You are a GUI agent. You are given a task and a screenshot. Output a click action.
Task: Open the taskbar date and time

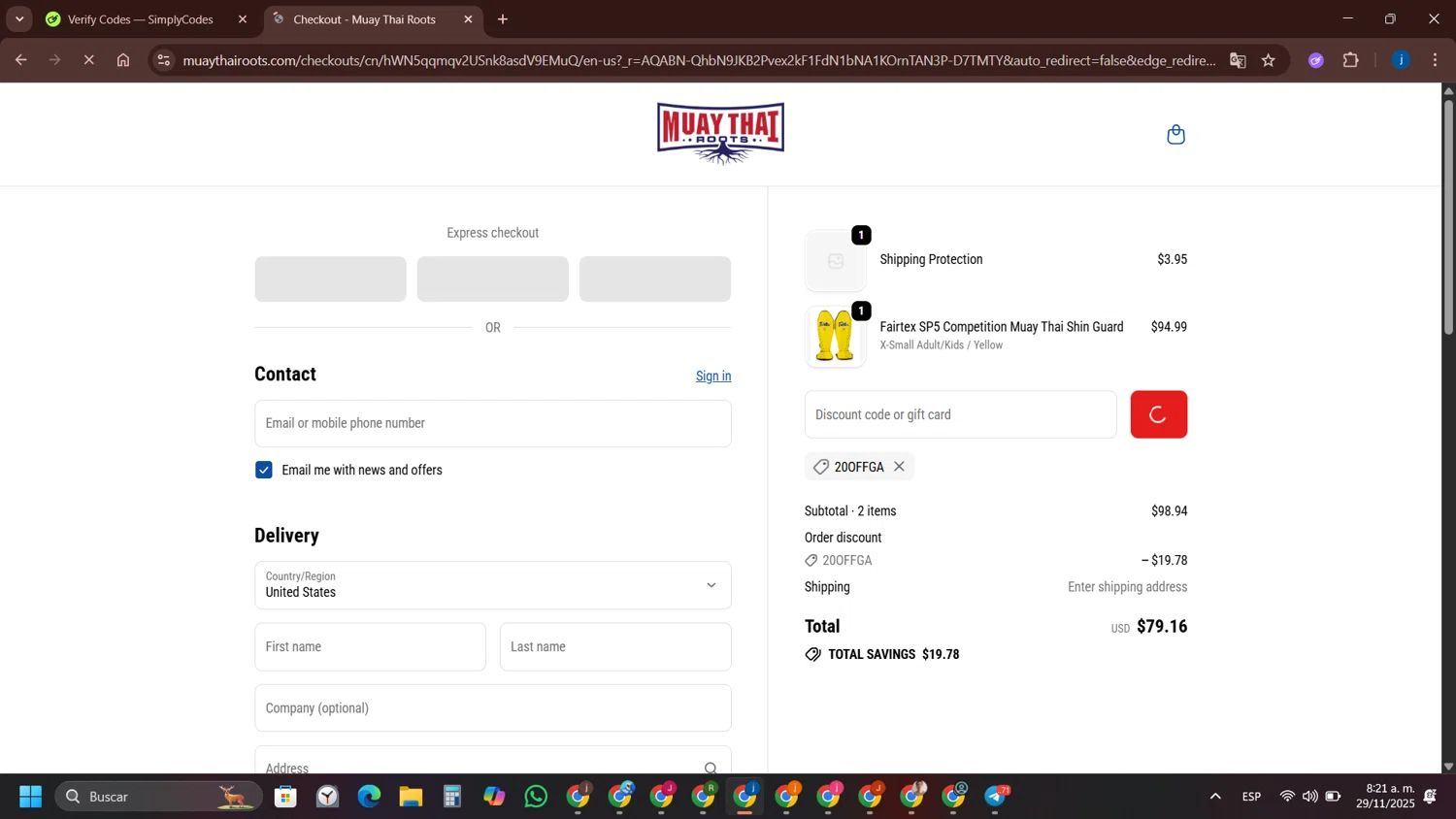tap(1385, 797)
